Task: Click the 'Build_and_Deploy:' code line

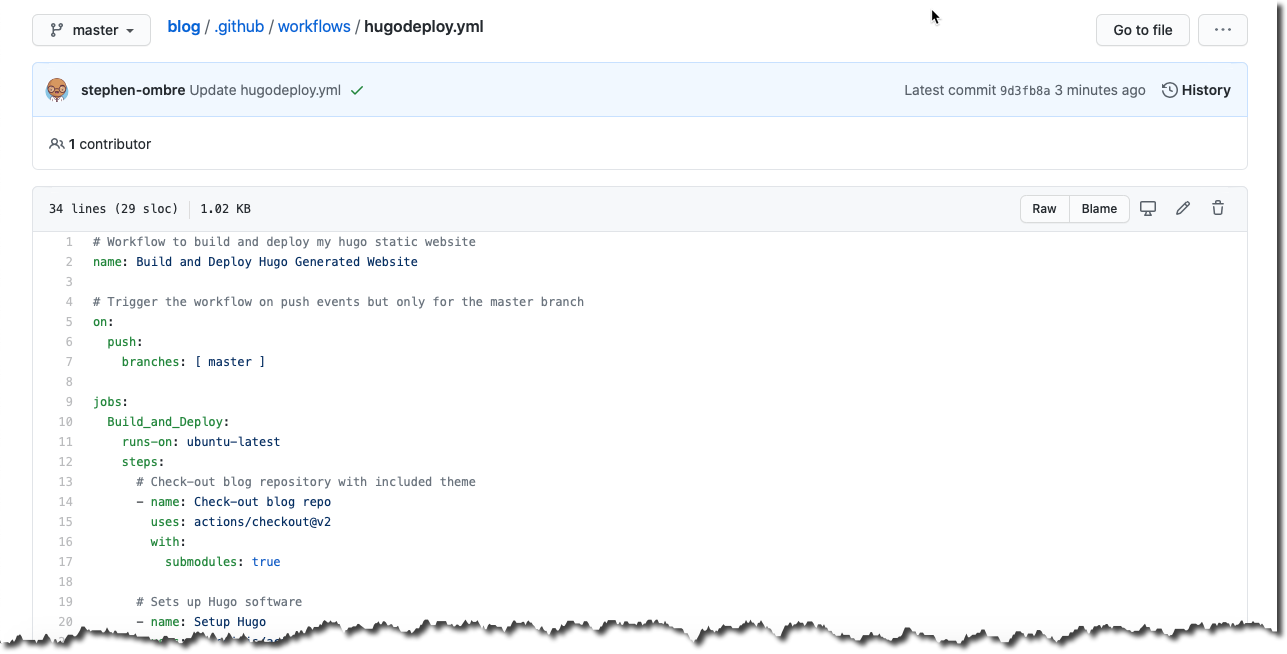Action: point(168,422)
